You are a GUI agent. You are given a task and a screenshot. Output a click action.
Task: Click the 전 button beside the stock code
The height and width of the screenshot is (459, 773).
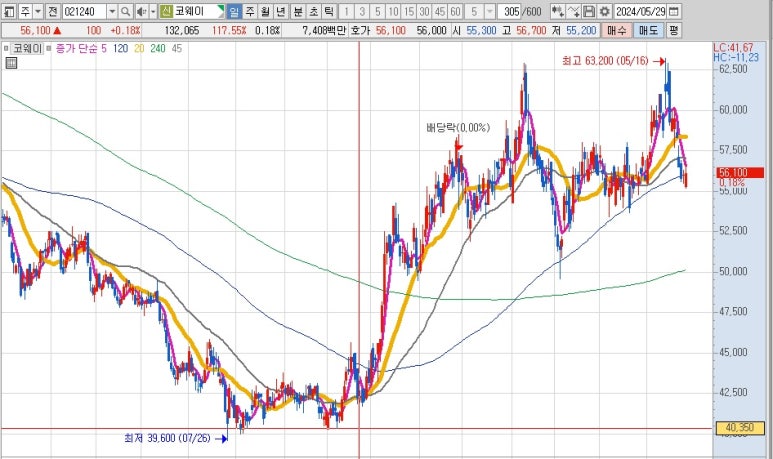pos(53,11)
